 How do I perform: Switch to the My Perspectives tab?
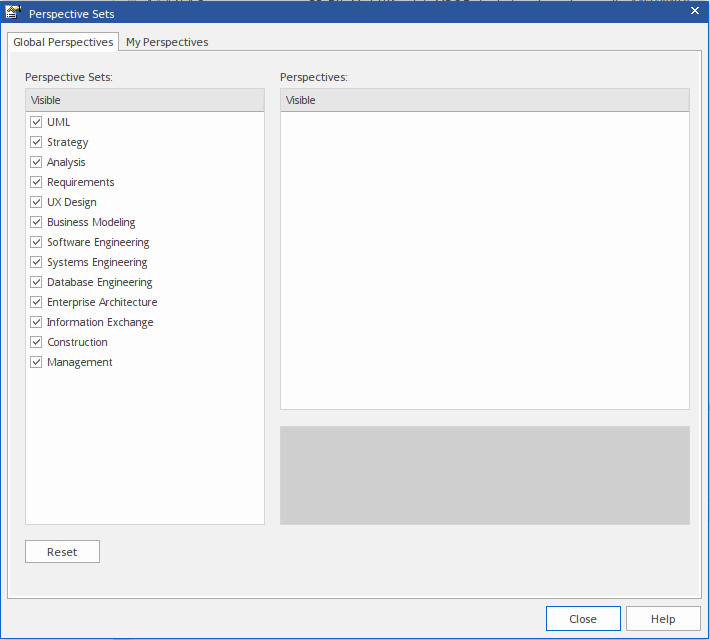167,42
